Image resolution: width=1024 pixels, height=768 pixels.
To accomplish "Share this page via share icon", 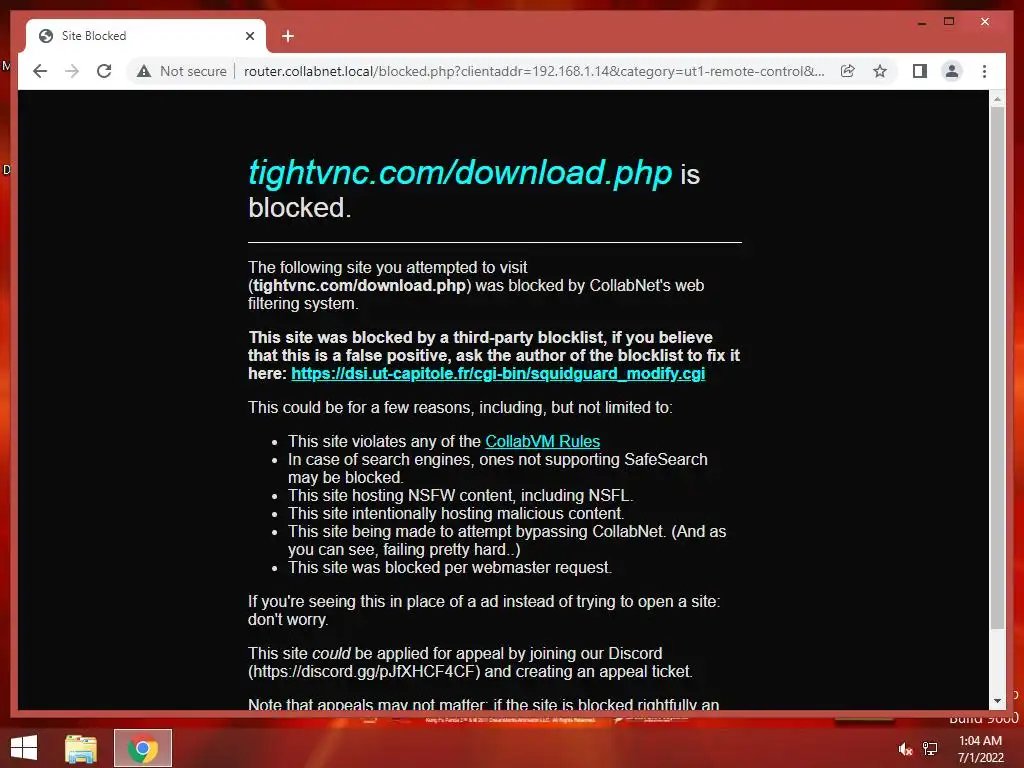I will 848,71.
